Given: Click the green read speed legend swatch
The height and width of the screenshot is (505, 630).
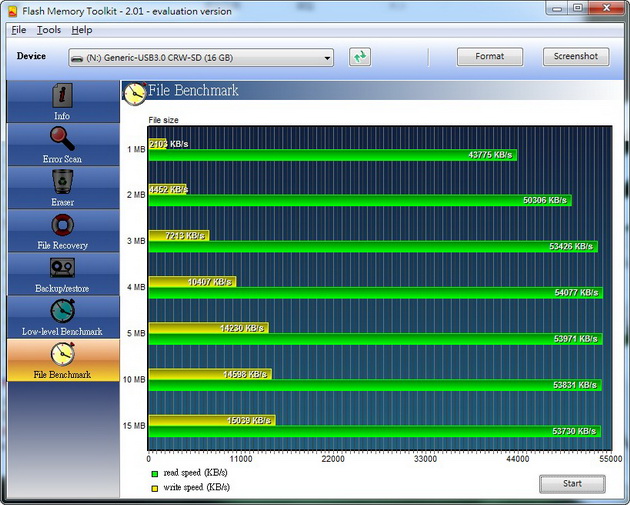Looking at the screenshot, I should coord(154,472).
